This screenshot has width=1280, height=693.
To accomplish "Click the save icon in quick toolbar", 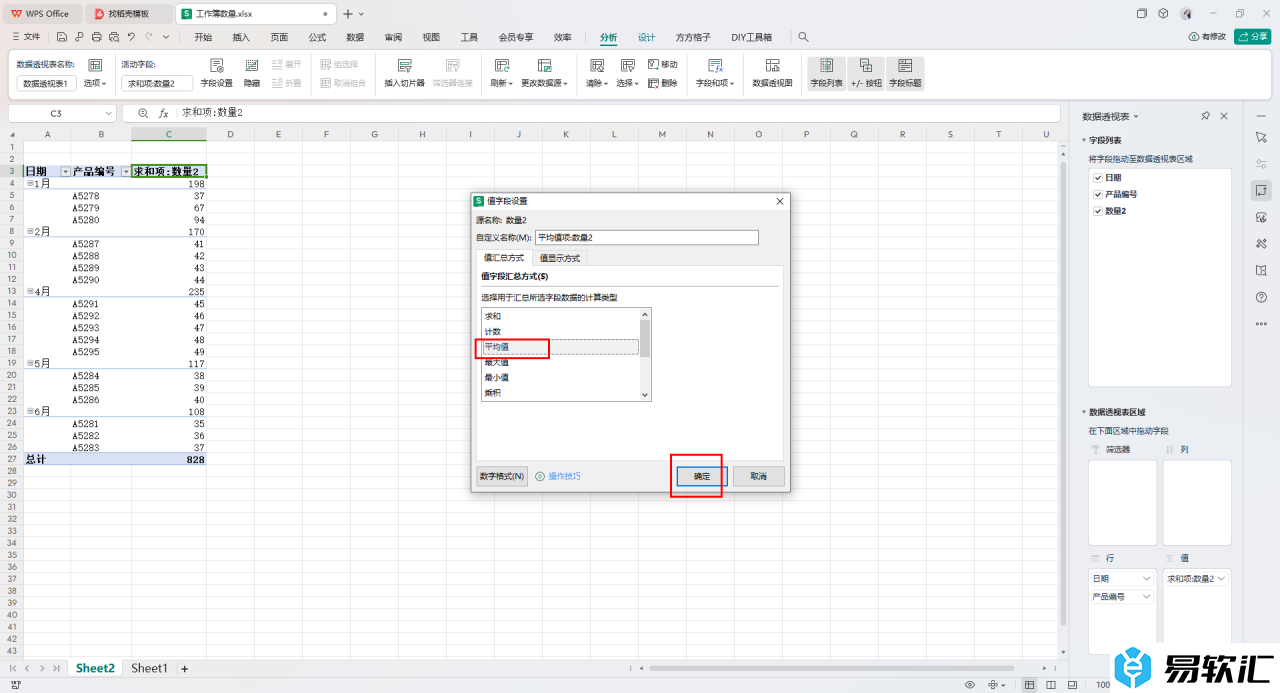I will [x=61, y=37].
